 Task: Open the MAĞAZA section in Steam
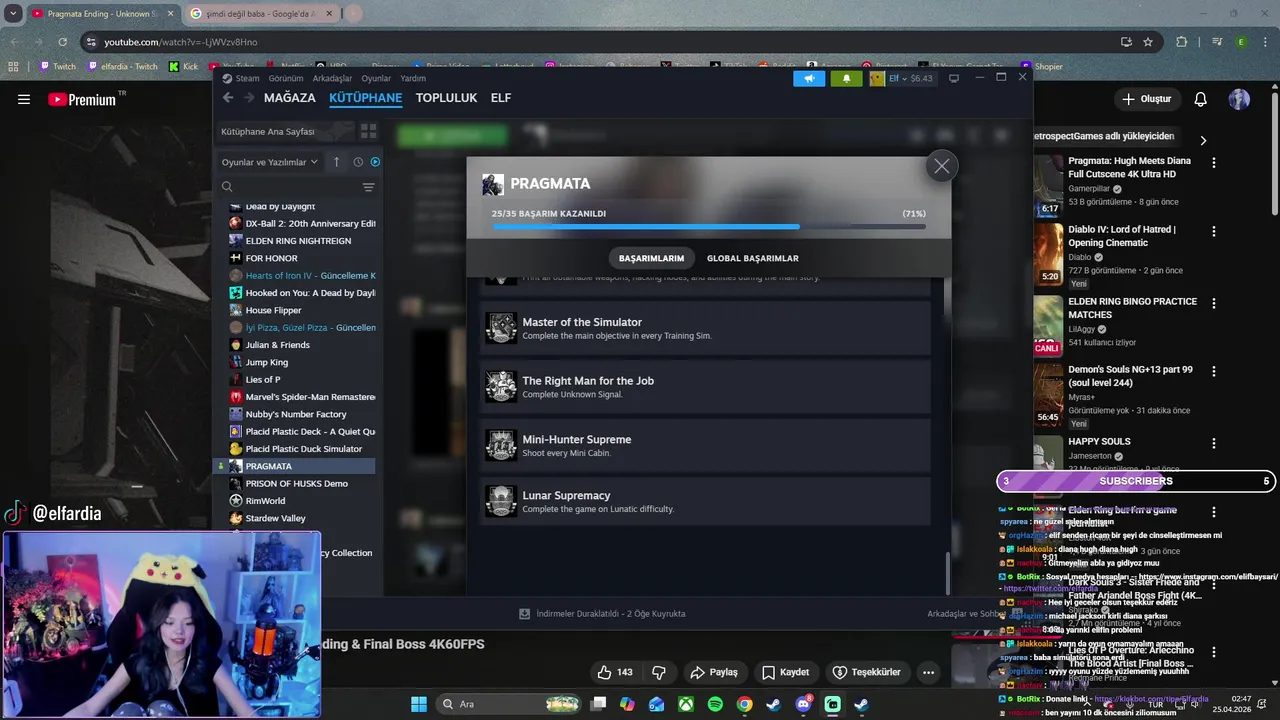290,98
